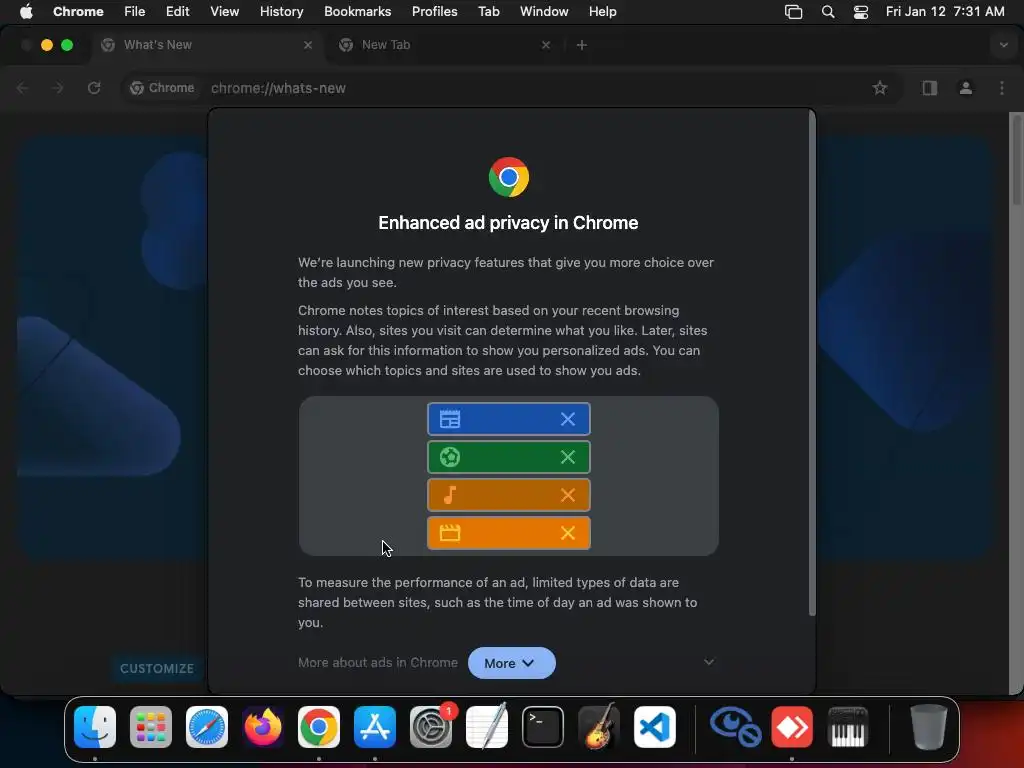
Task: Remove the orange music topic chip
Action: [x=568, y=495]
